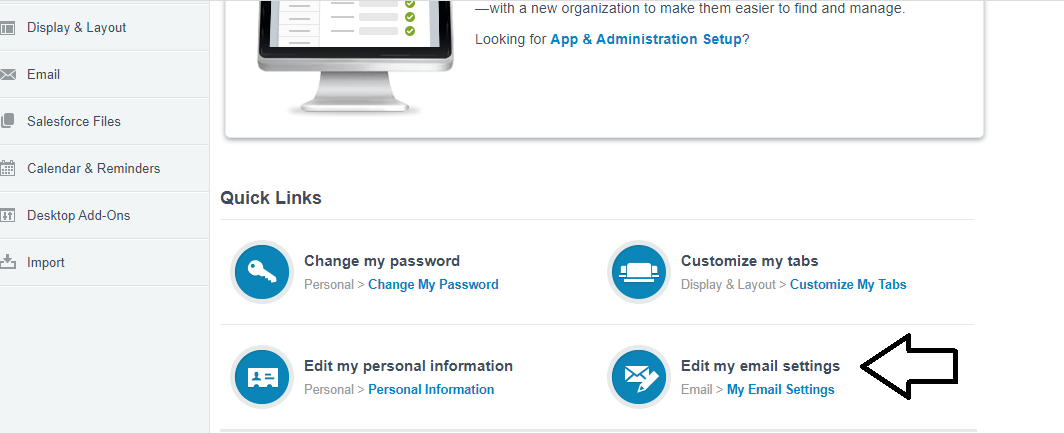Expand the Email sidebar section
Screen dimensions: 1064x433
[44, 75]
